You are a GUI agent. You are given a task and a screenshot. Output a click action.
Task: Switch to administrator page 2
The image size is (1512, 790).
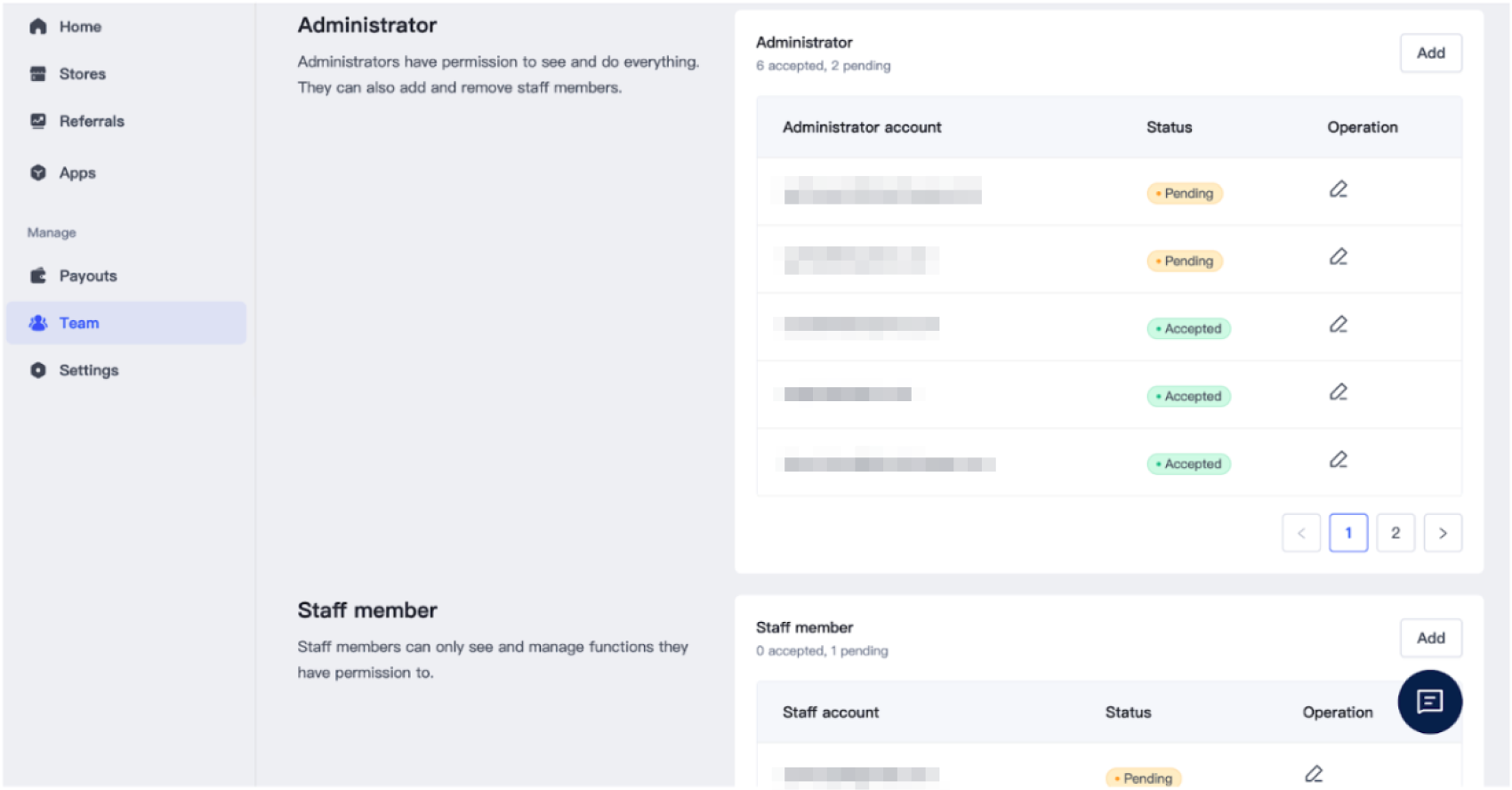1395,533
